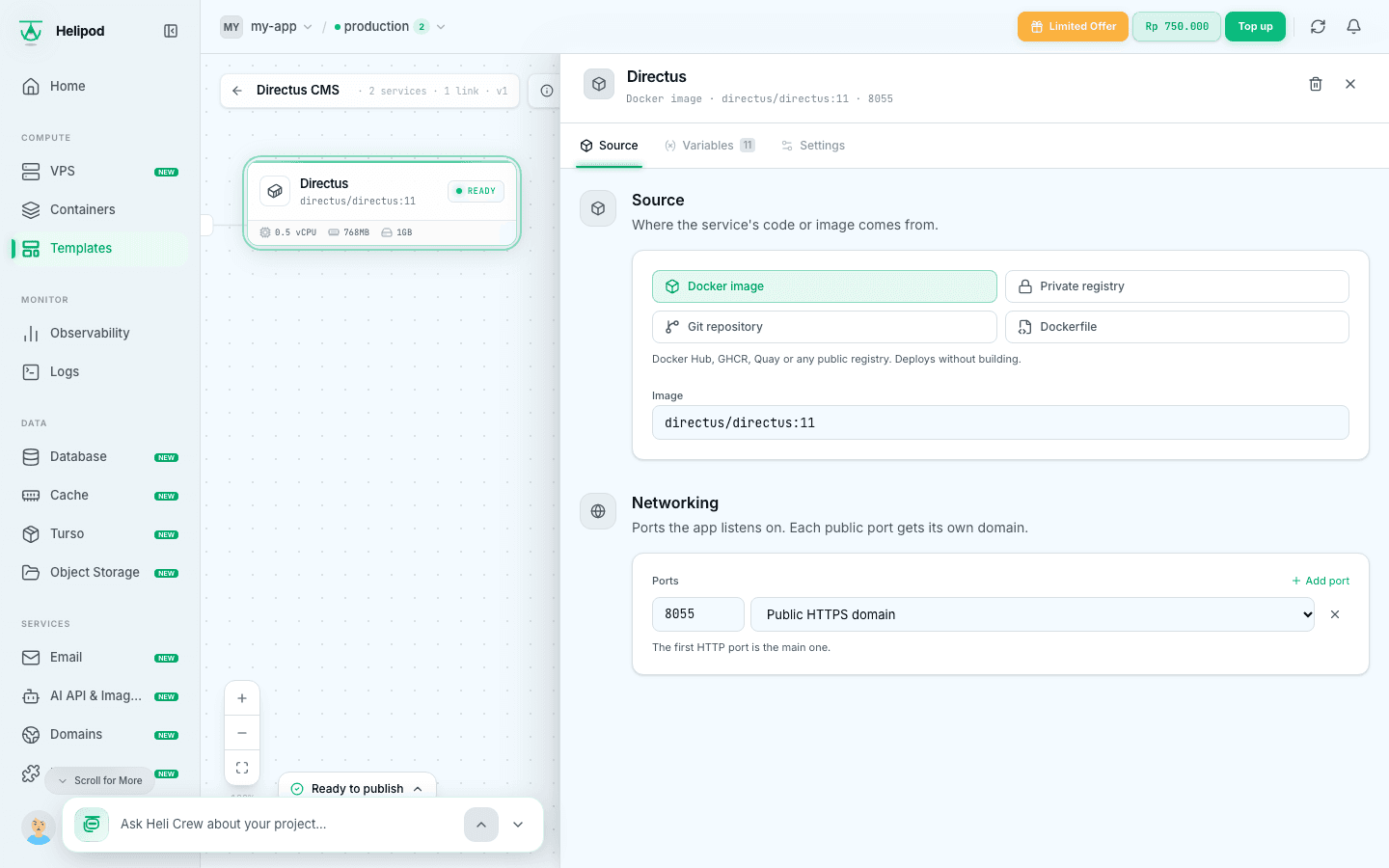Select Dockerfile source option
This screenshot has height=868, width=1389.
click(x=1177, y=327)
